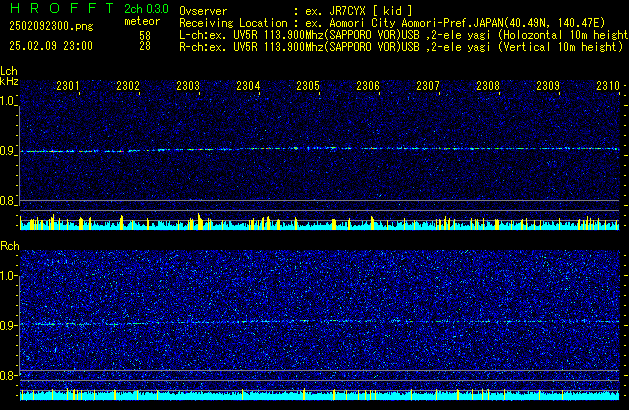The width and height of the screenshot is (629, 410).
Task: Click the Rch 0.9 kHz axis label
Action: tap(8, 325)
